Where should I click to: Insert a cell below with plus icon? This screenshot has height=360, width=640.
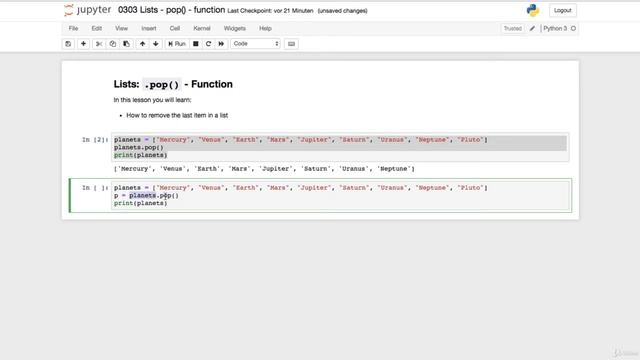(83, 44)
